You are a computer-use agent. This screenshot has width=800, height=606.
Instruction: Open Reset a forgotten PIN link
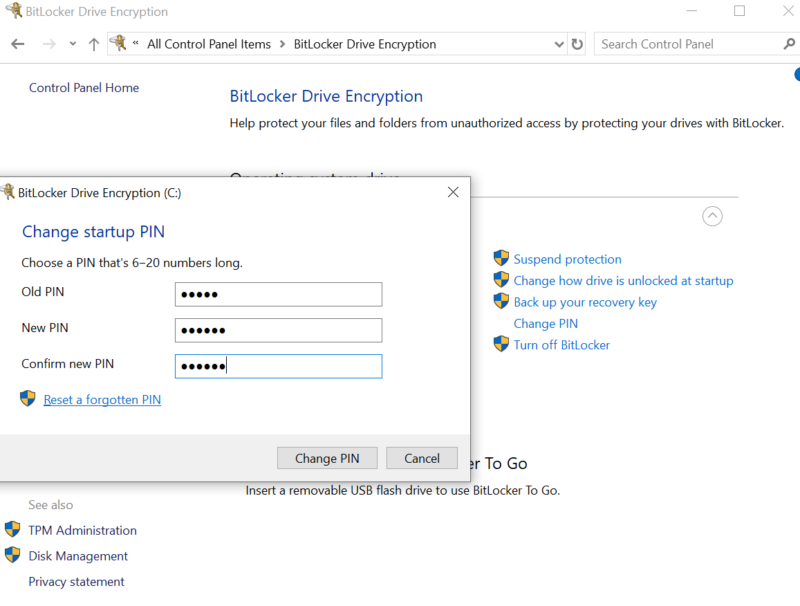(x=102, y=400)
